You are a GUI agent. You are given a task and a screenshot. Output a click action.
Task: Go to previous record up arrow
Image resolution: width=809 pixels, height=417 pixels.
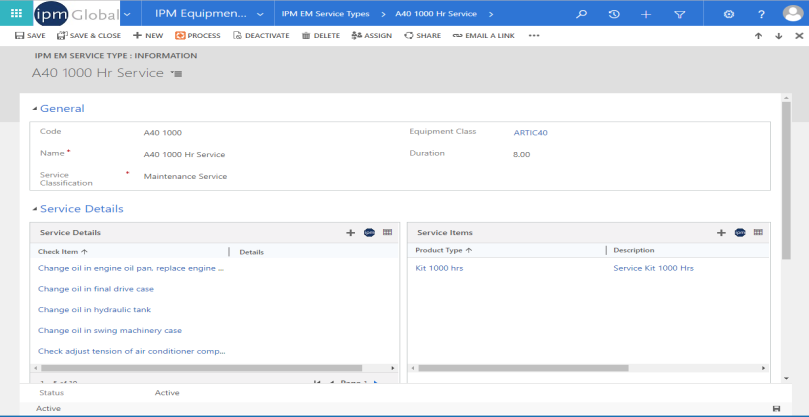[x=758, y=36]
